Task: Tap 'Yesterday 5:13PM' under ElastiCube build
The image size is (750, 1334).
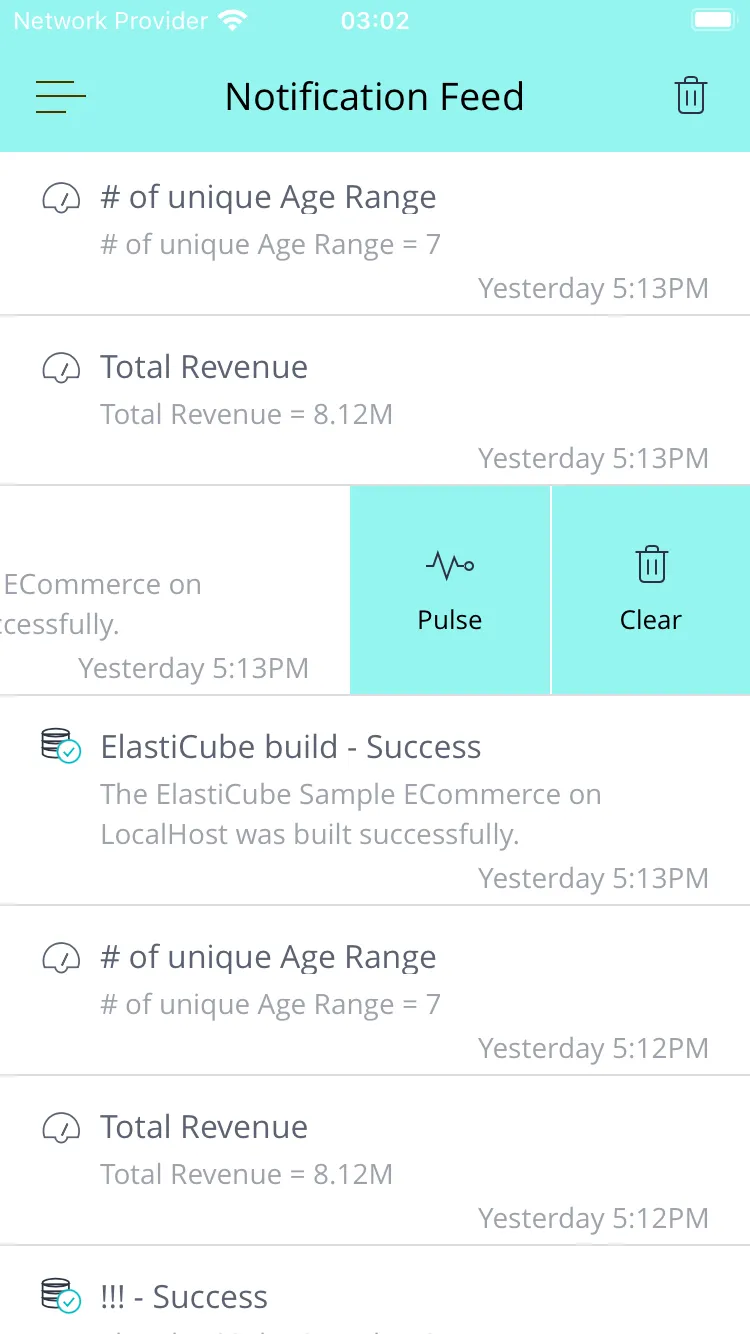Action: coord(593,878)
